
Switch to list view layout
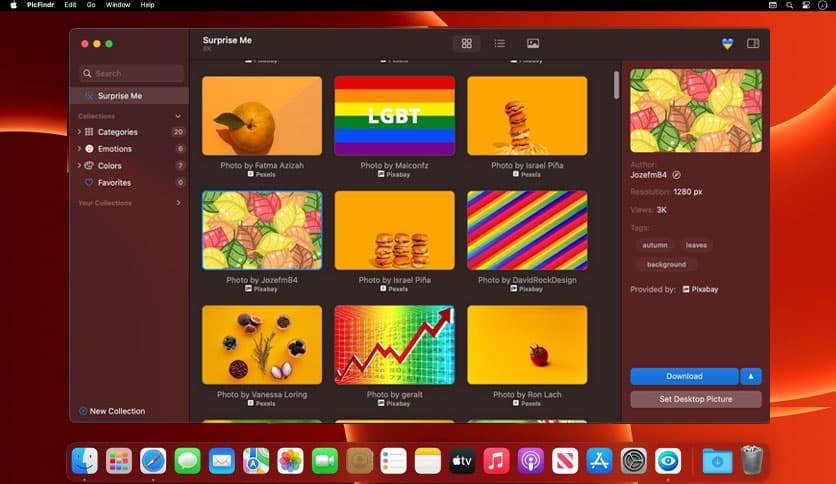point(500,44)
